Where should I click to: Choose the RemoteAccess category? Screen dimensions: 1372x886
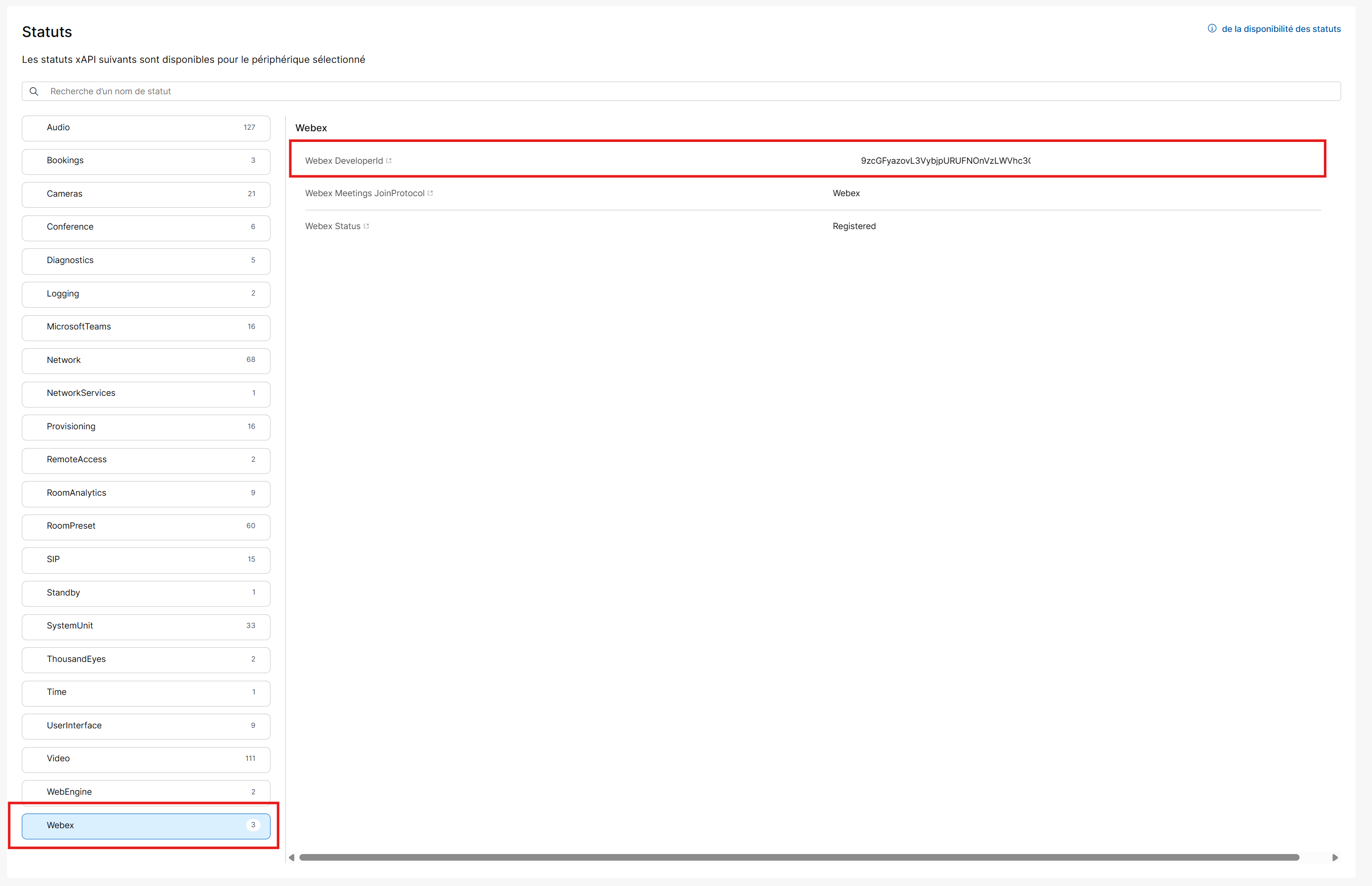(x=146, y=460)
